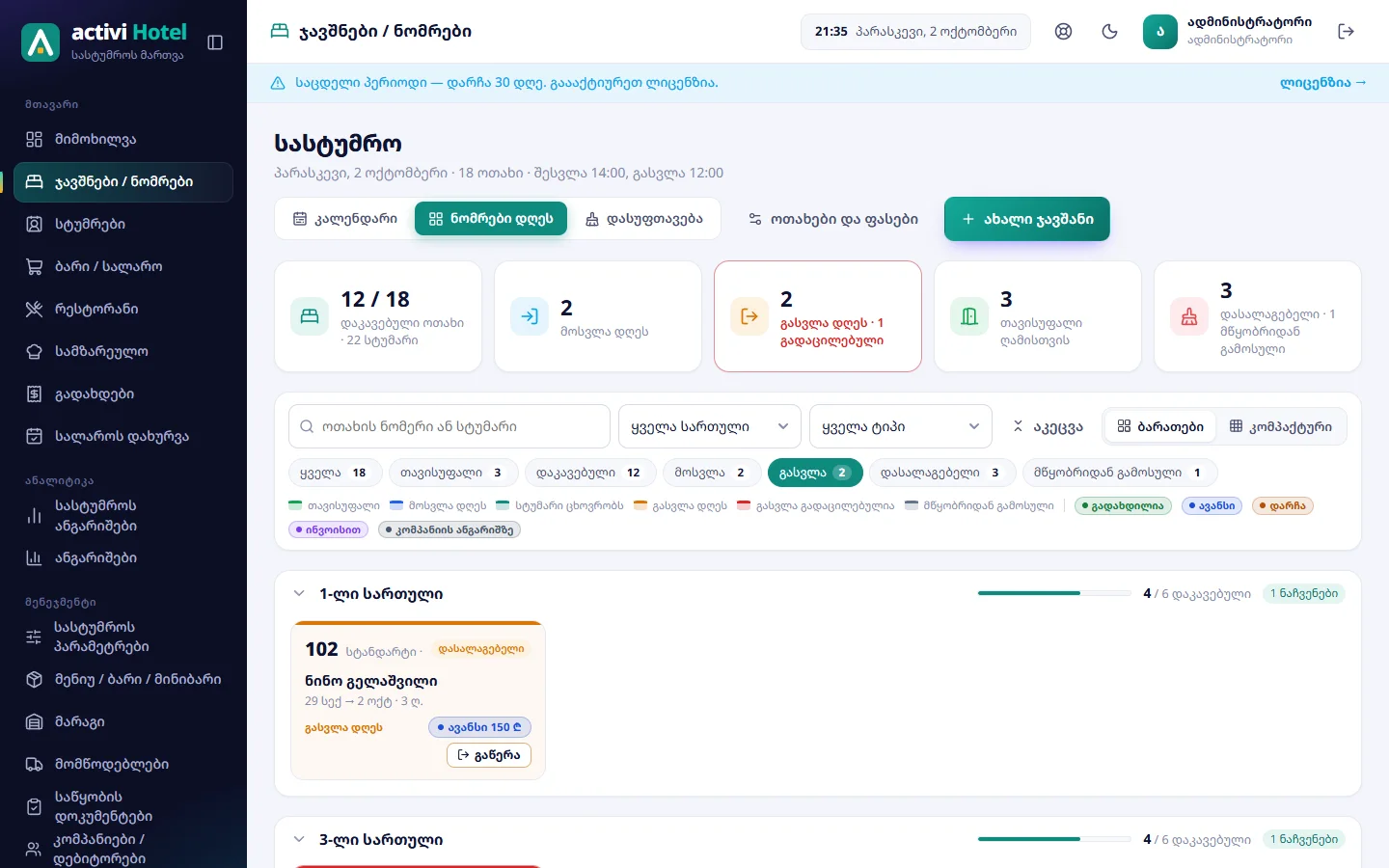Collapse 1-ლი სართული section

(x=299, y=594)
